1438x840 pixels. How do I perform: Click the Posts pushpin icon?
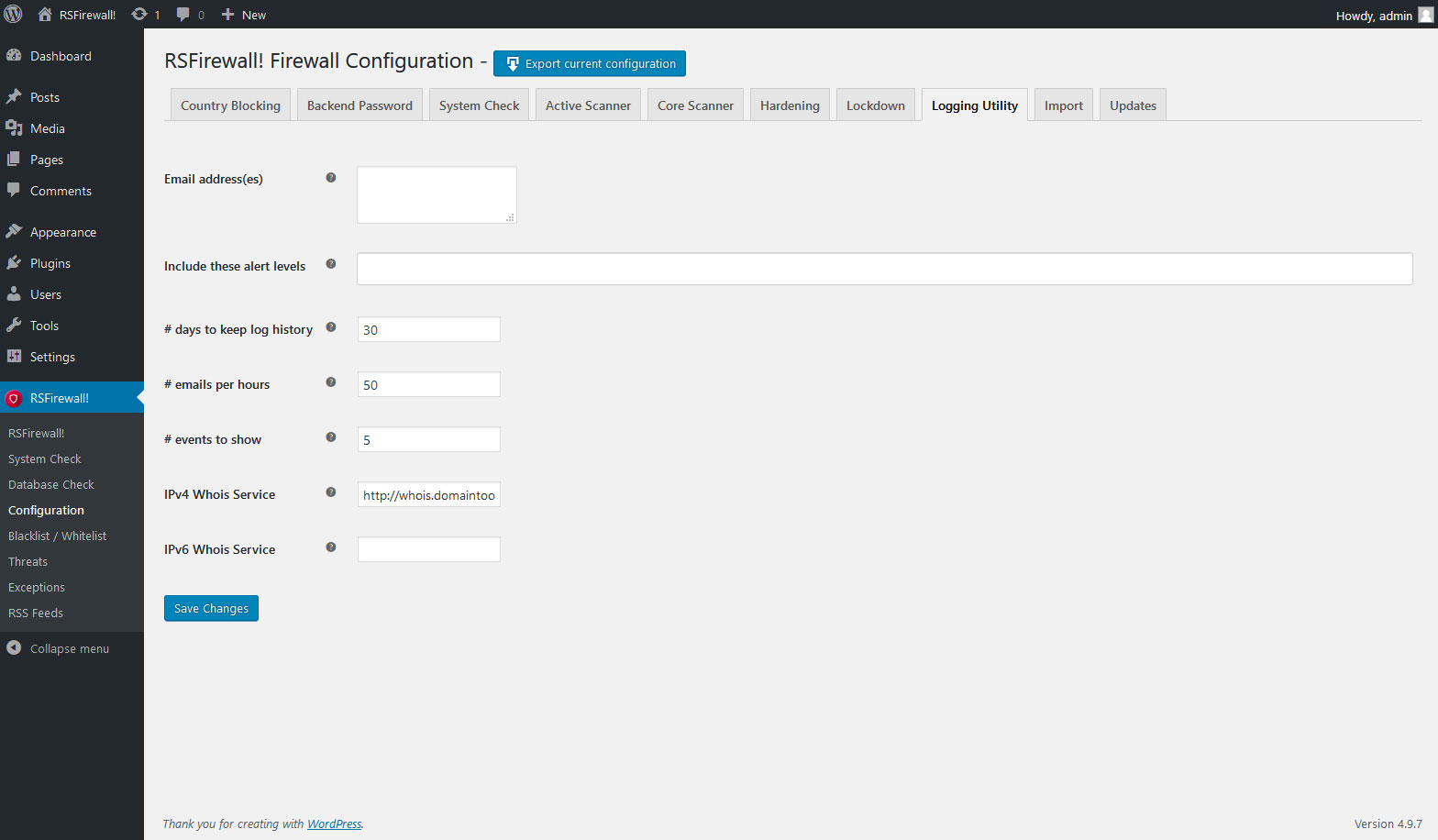(14, 96)
